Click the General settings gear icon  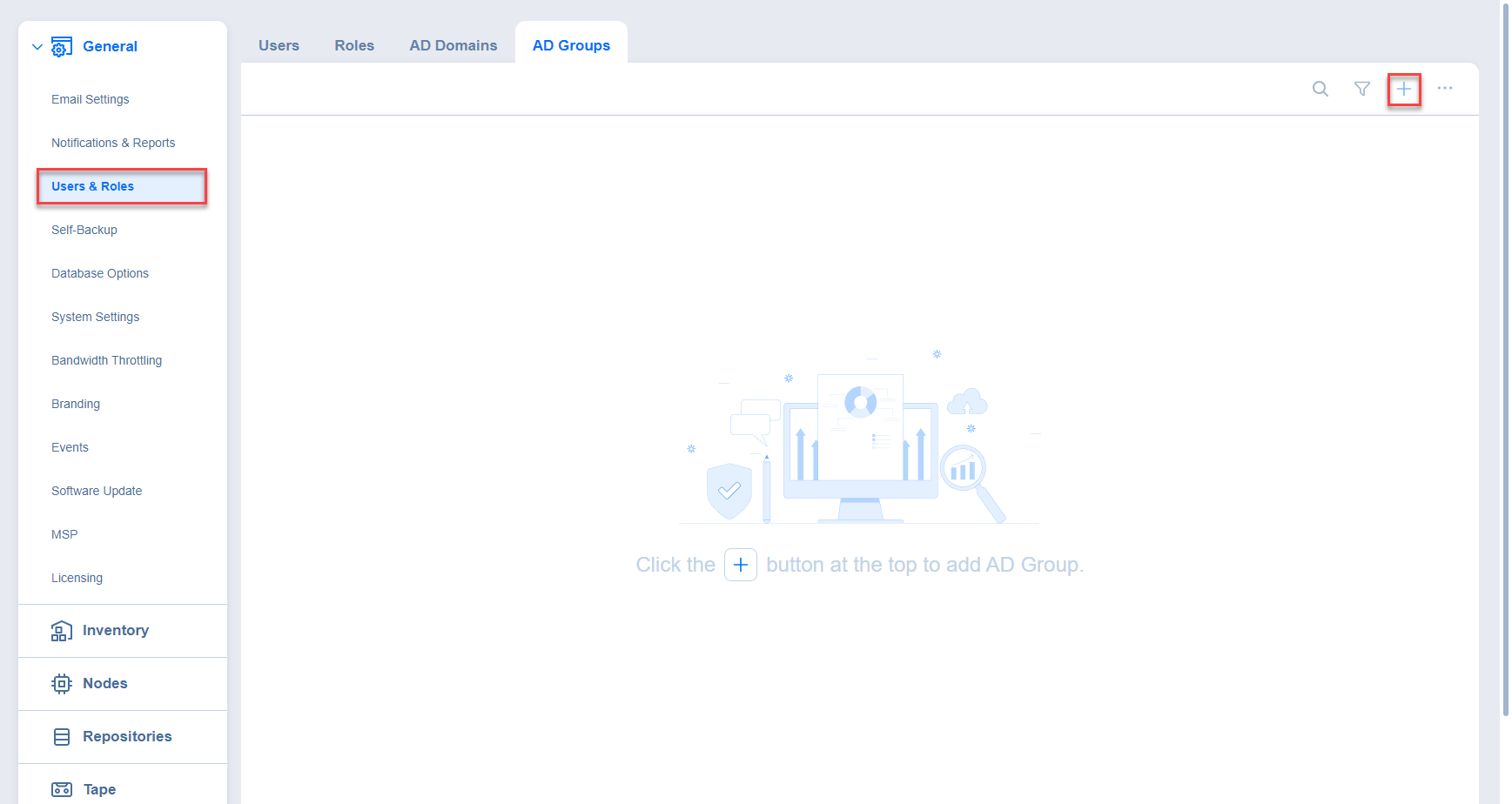pyautogui.click(x=61, y=47)
